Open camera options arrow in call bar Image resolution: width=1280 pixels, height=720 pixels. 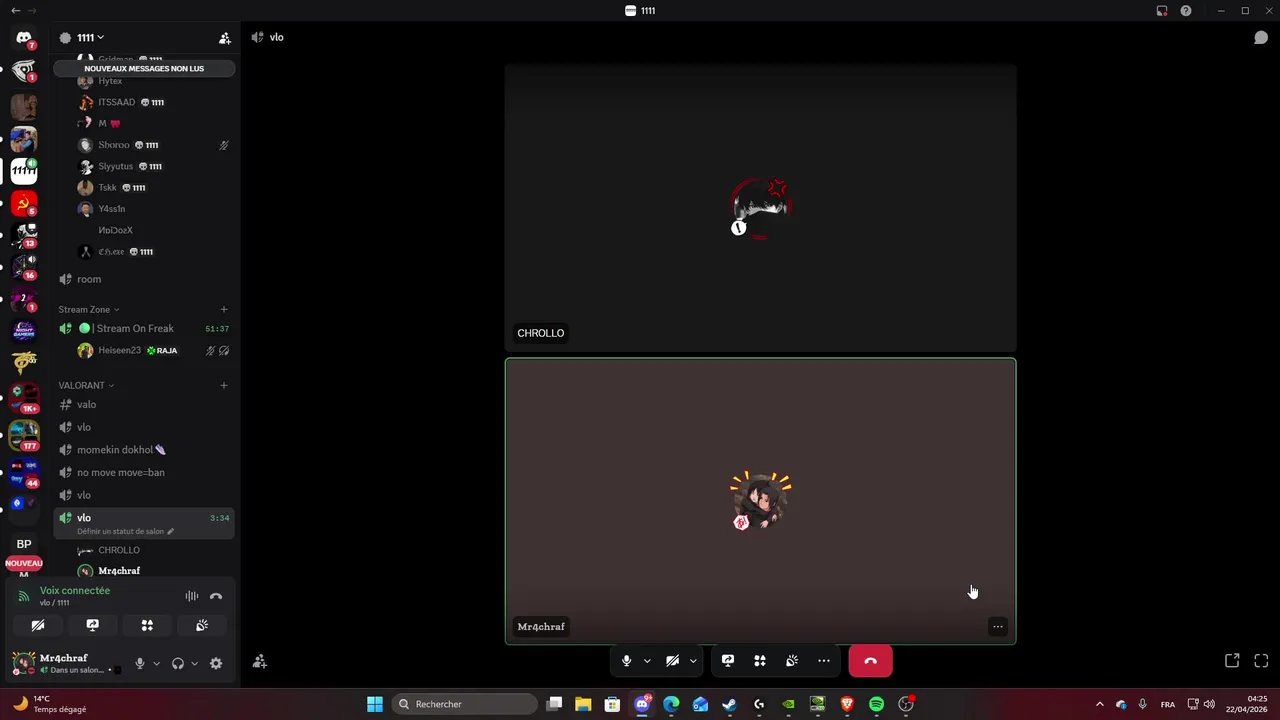[x=693, y=661]
